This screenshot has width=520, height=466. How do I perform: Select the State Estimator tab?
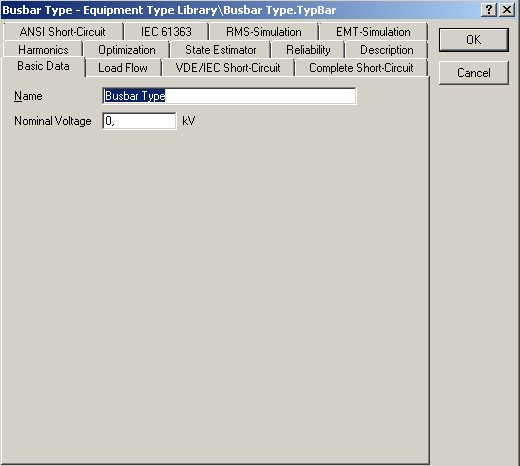220,50
